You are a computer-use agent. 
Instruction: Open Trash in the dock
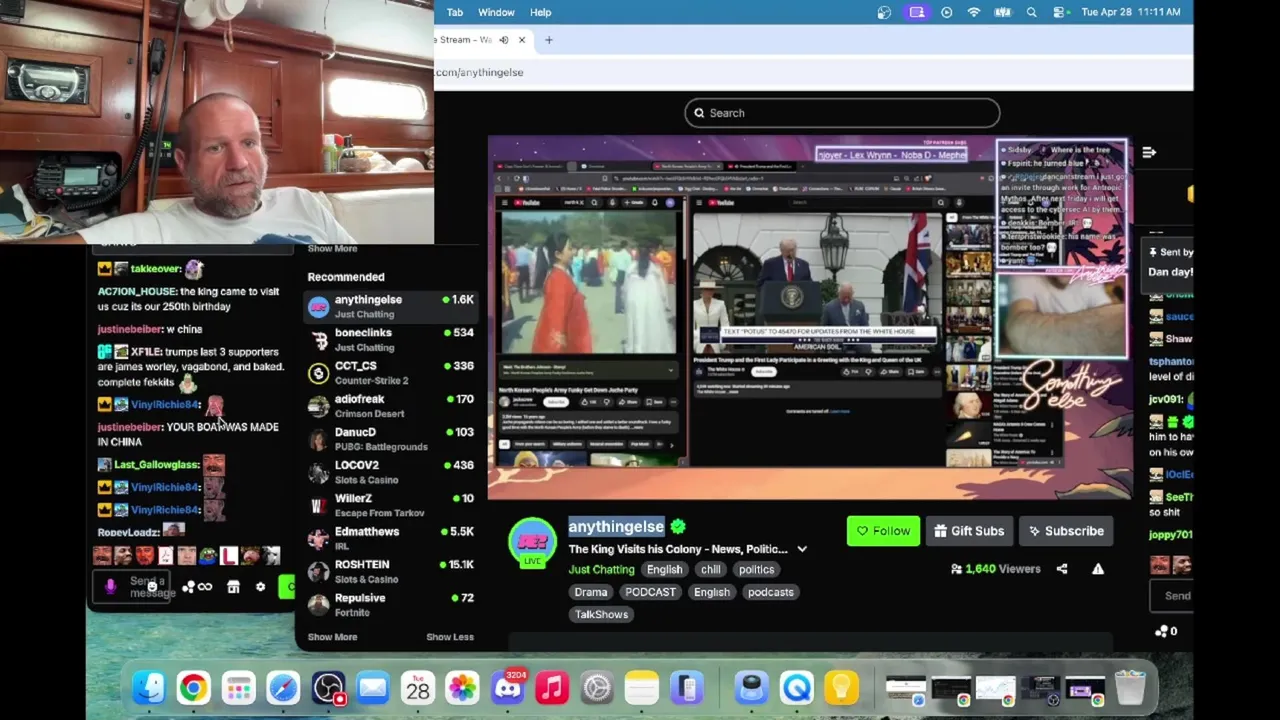click(x=1130, y=688)
